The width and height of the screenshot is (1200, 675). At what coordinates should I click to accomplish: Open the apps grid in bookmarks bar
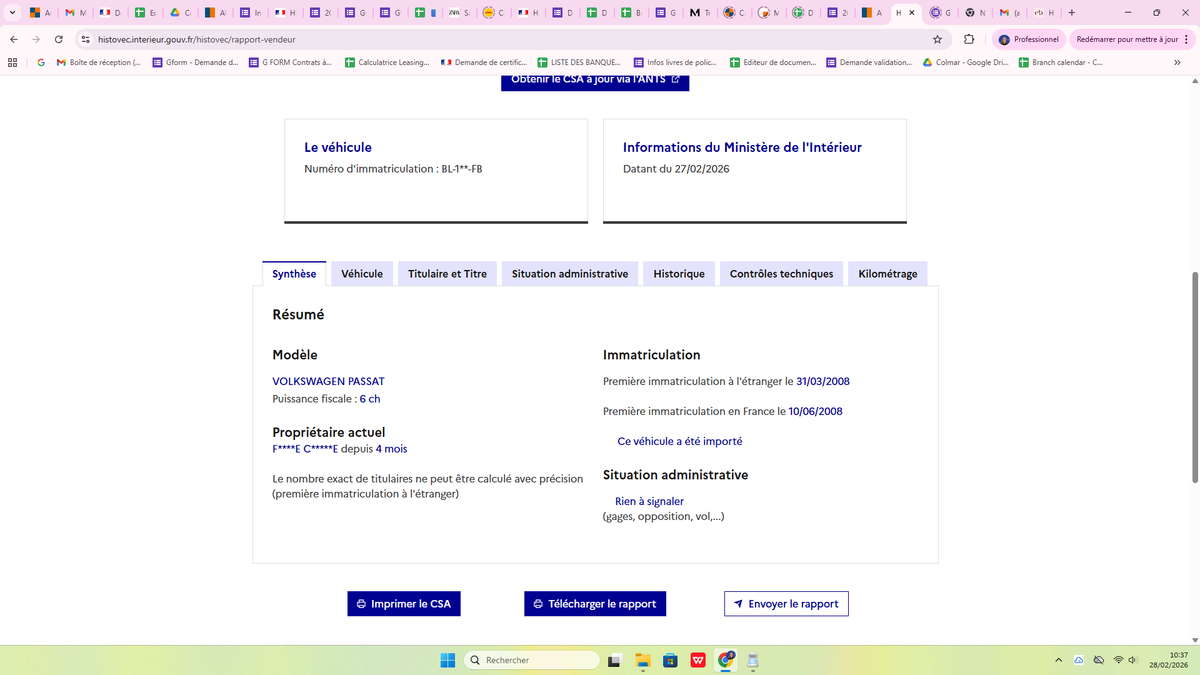pos(12,62)
